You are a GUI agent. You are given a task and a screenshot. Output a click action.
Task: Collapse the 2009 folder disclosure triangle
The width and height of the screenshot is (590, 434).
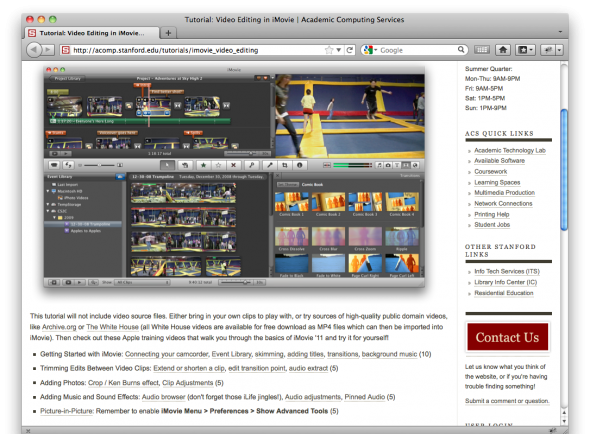pos(55,218)
